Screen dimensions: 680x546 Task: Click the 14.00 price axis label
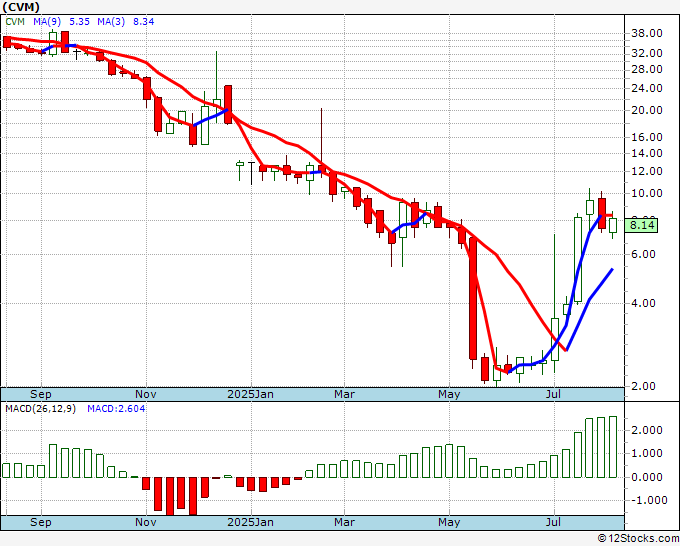(x=647, y=154)
